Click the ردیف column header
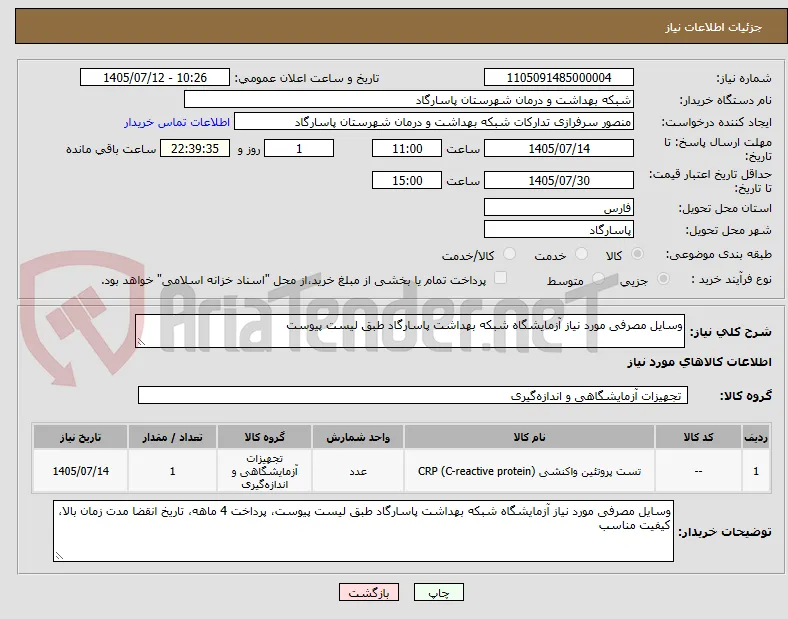 [x=756, y=437]
